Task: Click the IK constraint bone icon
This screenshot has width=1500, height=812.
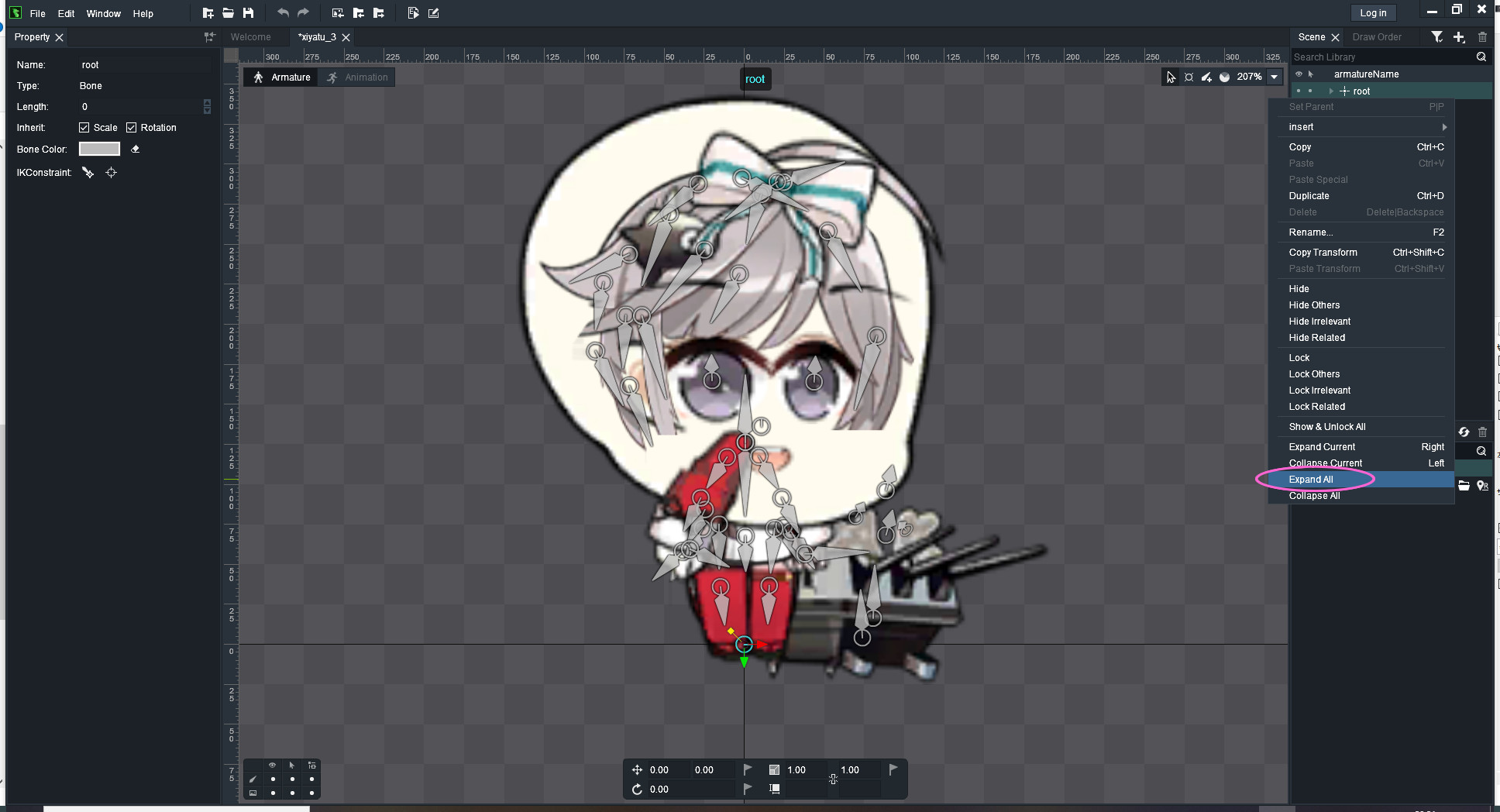Action: pos(88,173)
